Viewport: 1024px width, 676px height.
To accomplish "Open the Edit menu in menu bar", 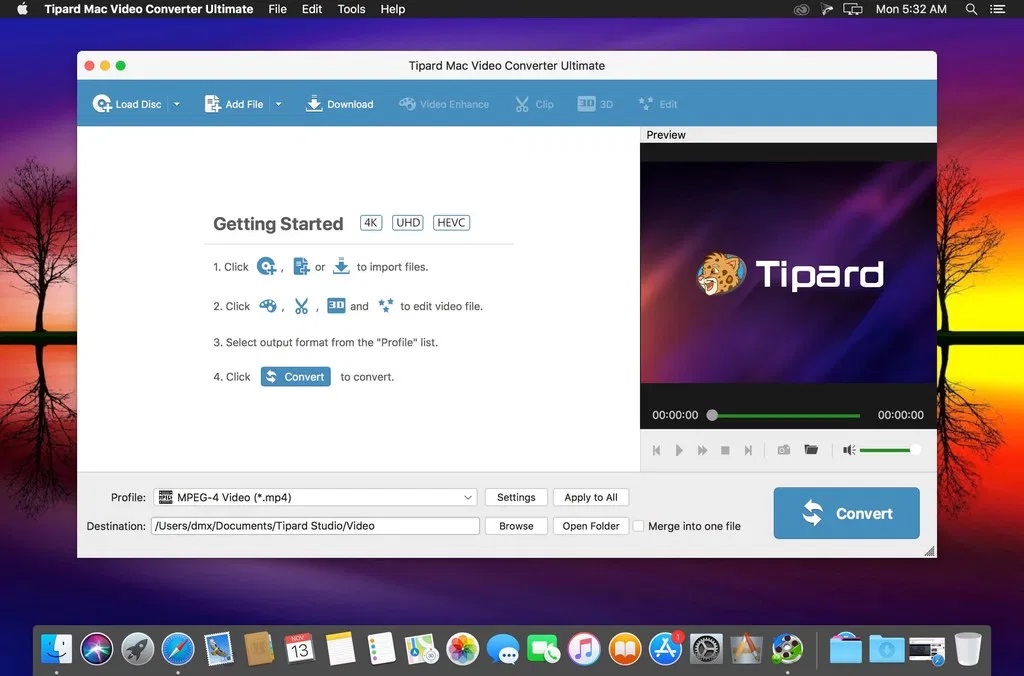I will (x=311, y=9).
